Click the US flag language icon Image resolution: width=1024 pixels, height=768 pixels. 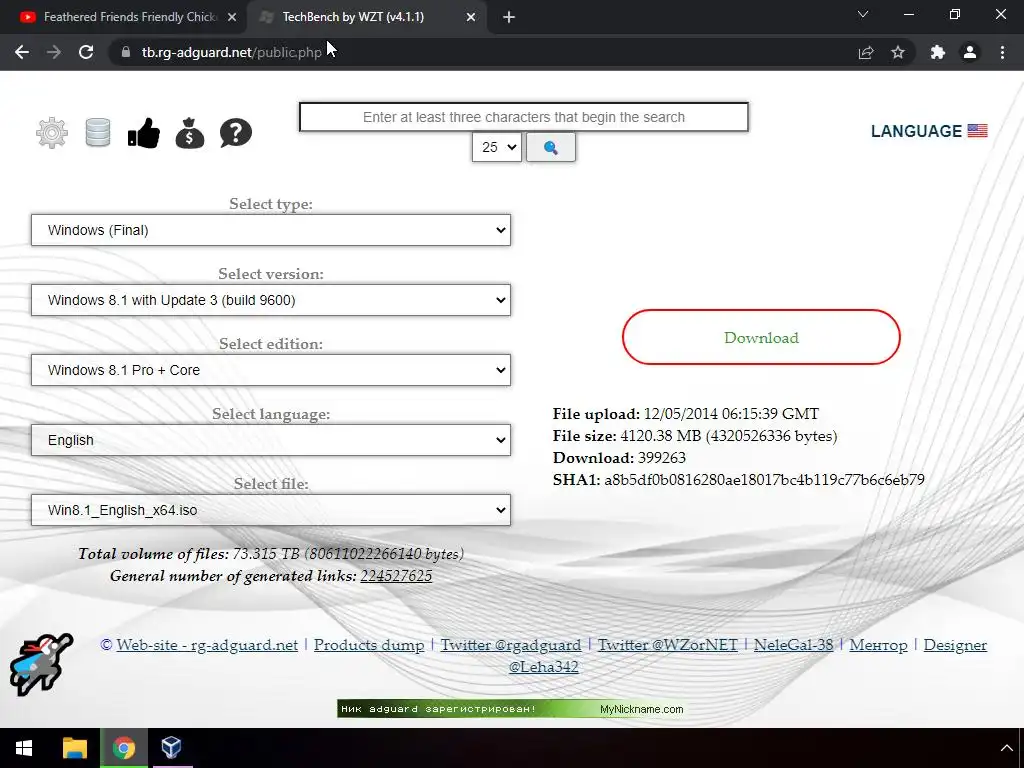click(977, 131)
